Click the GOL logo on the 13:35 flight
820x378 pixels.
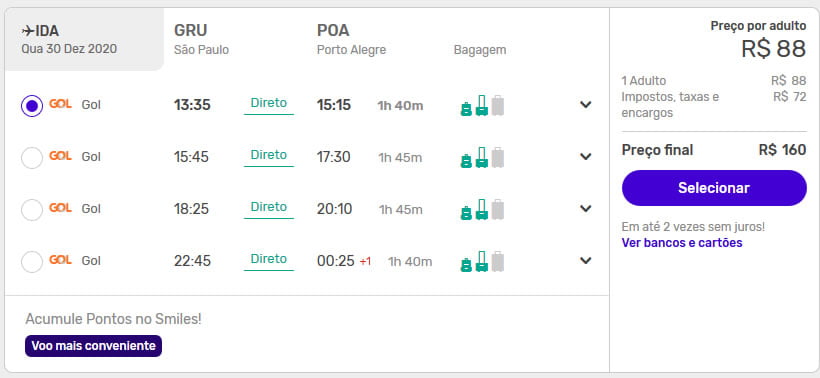[60, 104]
